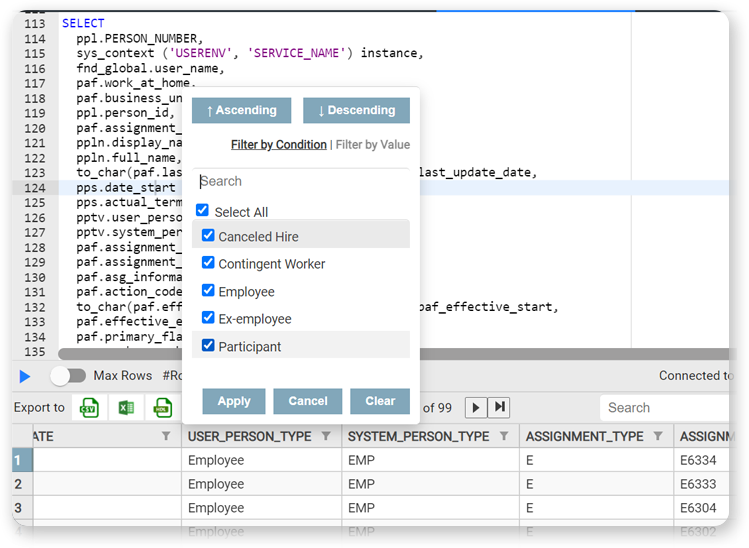Screen dimensions: 749x548
Task: Switch to Filter by Value
Action: click(x=373, y=145)
